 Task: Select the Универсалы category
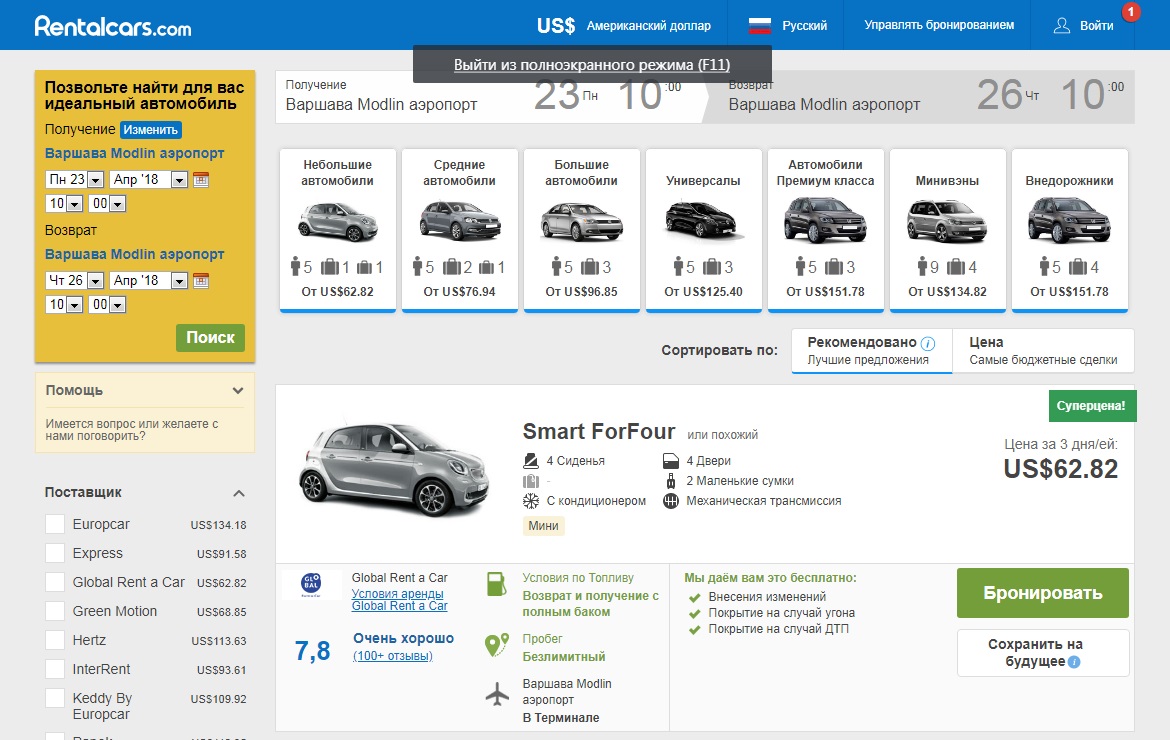[x=704, y=230]
